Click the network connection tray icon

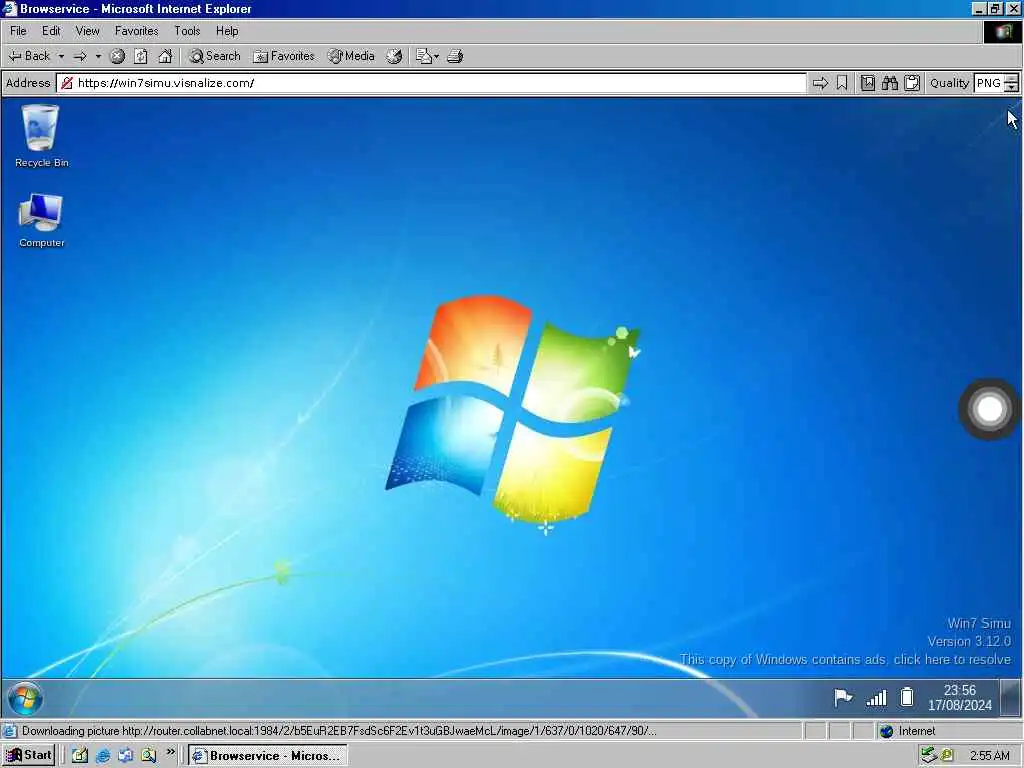[x=929, y=756]
